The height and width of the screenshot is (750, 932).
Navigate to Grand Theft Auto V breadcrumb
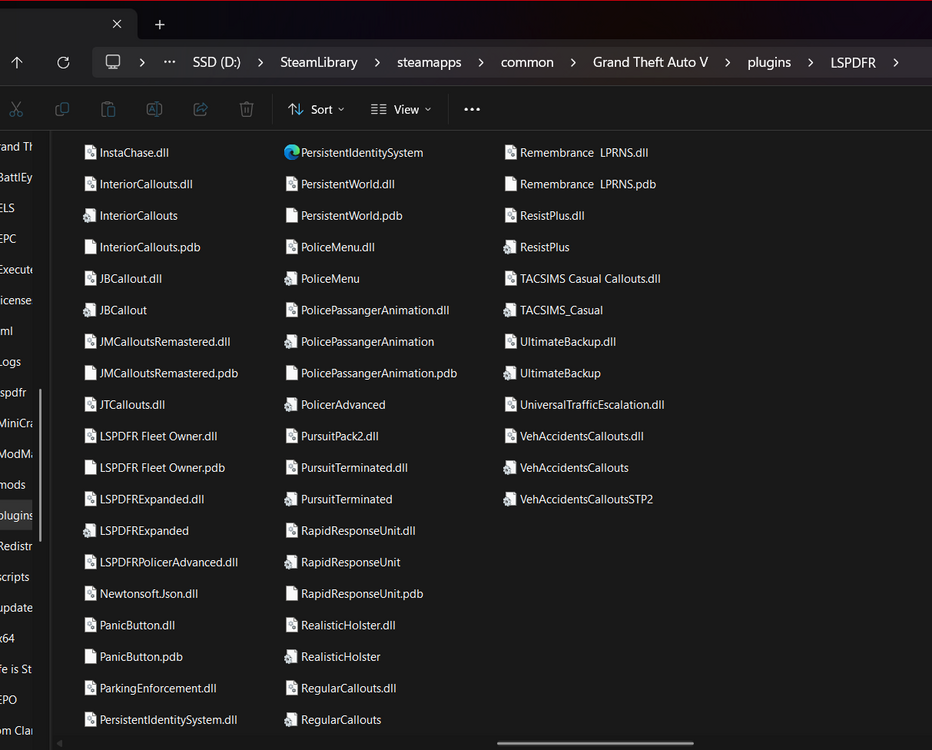pyautogui.click(x=650, y=62)
